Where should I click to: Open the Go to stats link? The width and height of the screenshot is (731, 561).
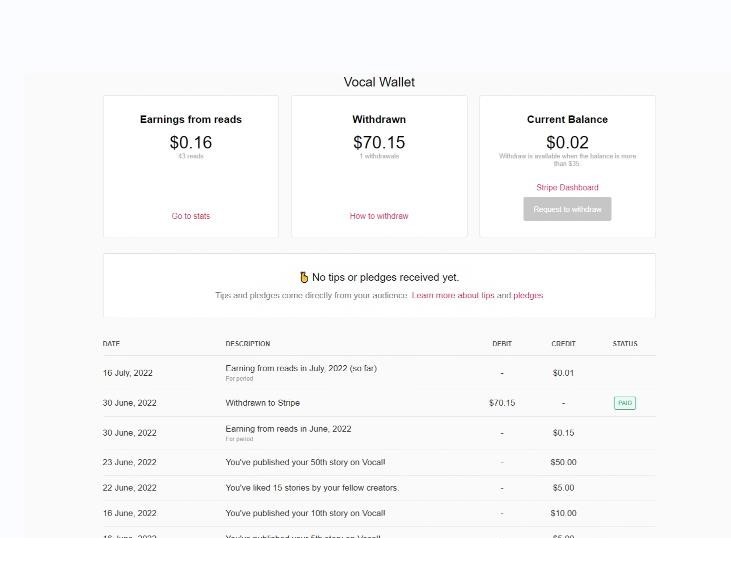[x=191, y=216]
